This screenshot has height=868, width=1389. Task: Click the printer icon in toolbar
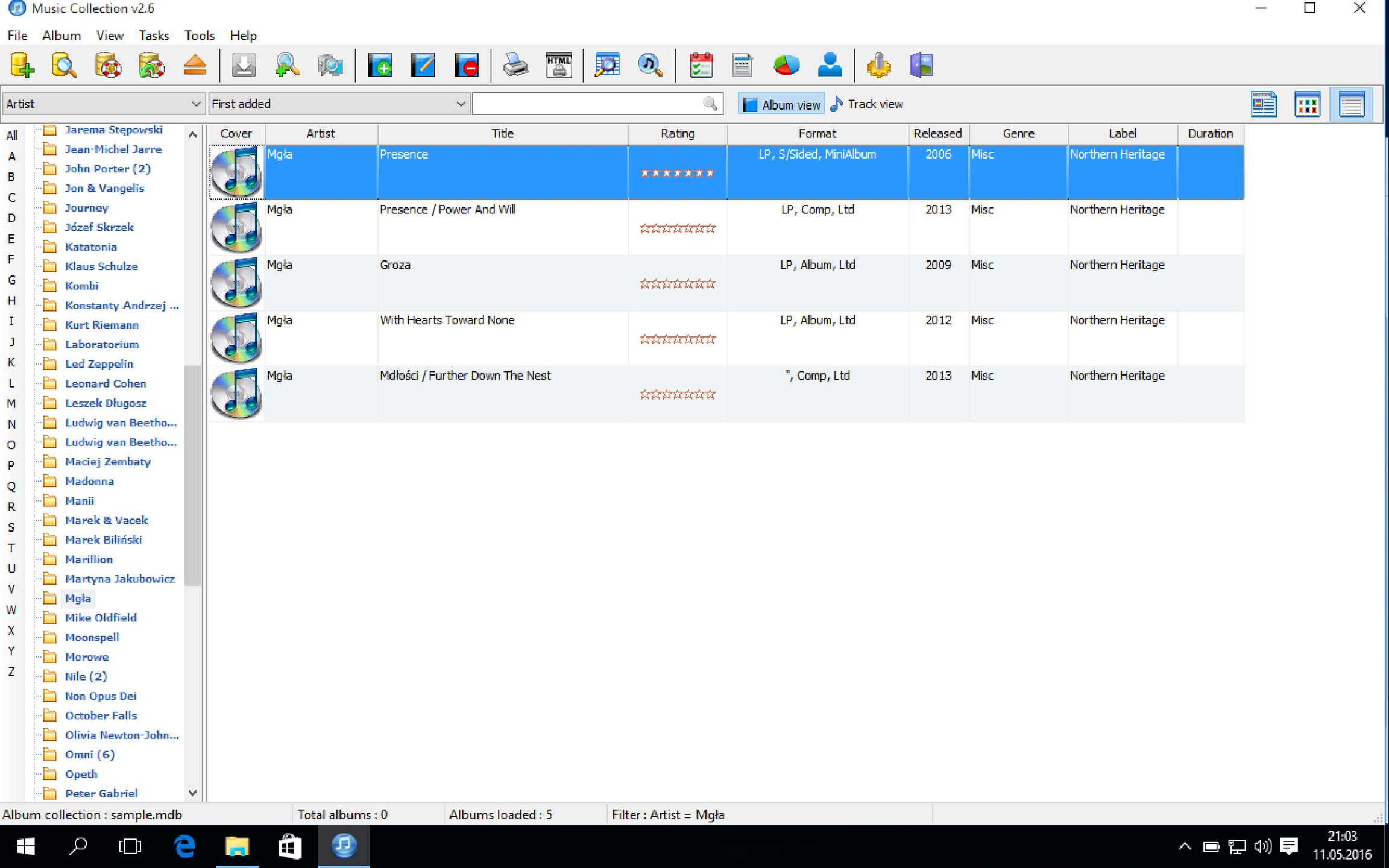[x=515, y=65]
